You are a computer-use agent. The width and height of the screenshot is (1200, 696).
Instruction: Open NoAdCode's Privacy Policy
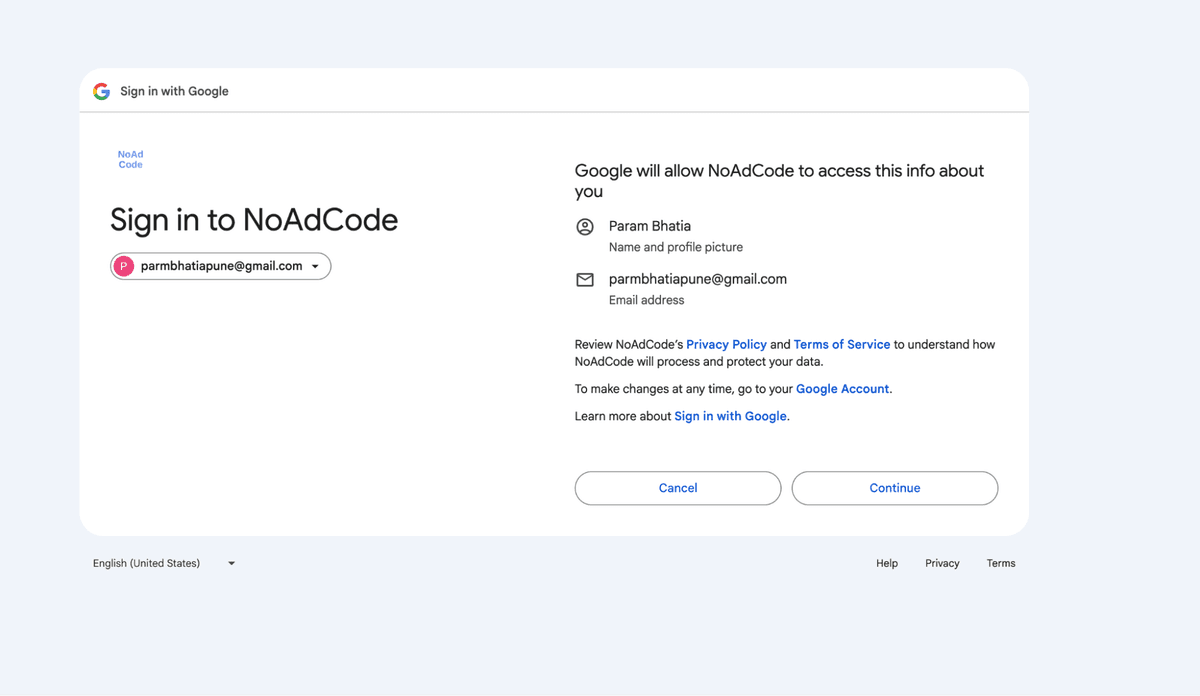click(x=727, y=344)
